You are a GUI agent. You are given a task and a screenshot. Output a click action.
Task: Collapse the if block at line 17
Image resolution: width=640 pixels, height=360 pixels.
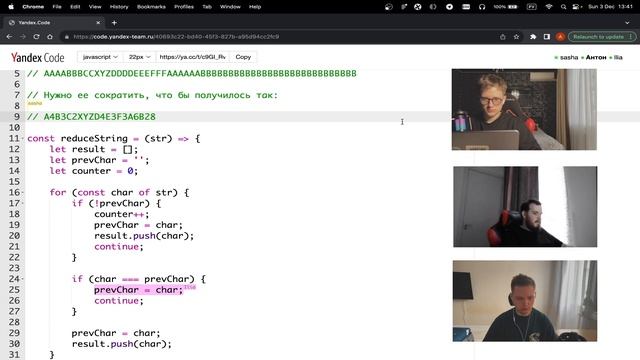point(22,204)
